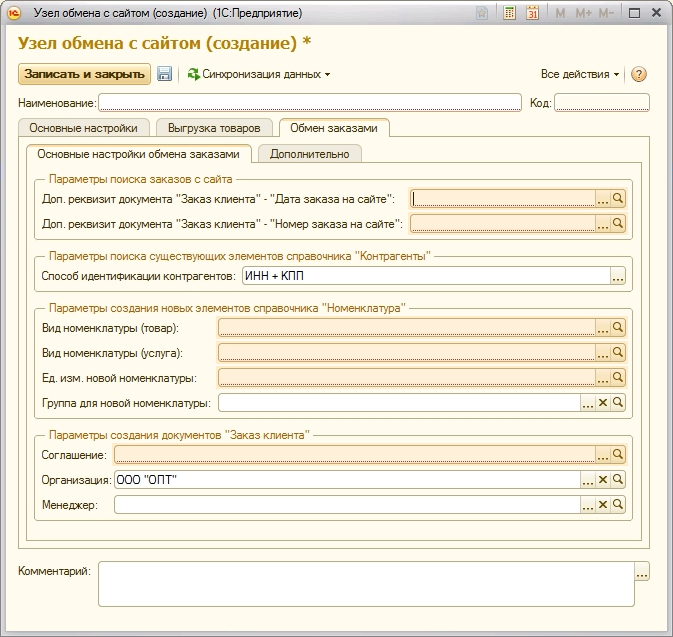The width and height of the screenshot is (673, 637).
Task: Click into the Наименование text field
Action: click(x=309, y=102)
